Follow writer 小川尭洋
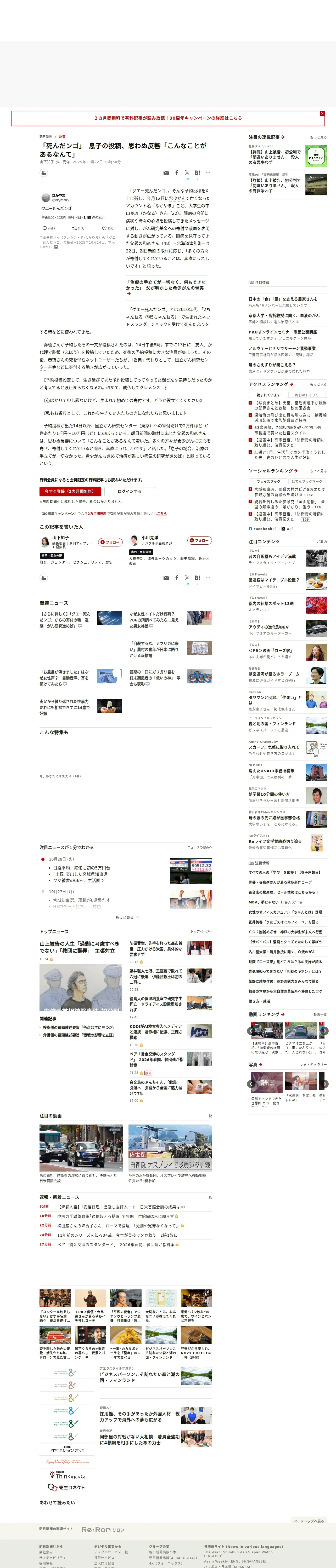This screenshot has height=1568, width=336. (199, 540)
